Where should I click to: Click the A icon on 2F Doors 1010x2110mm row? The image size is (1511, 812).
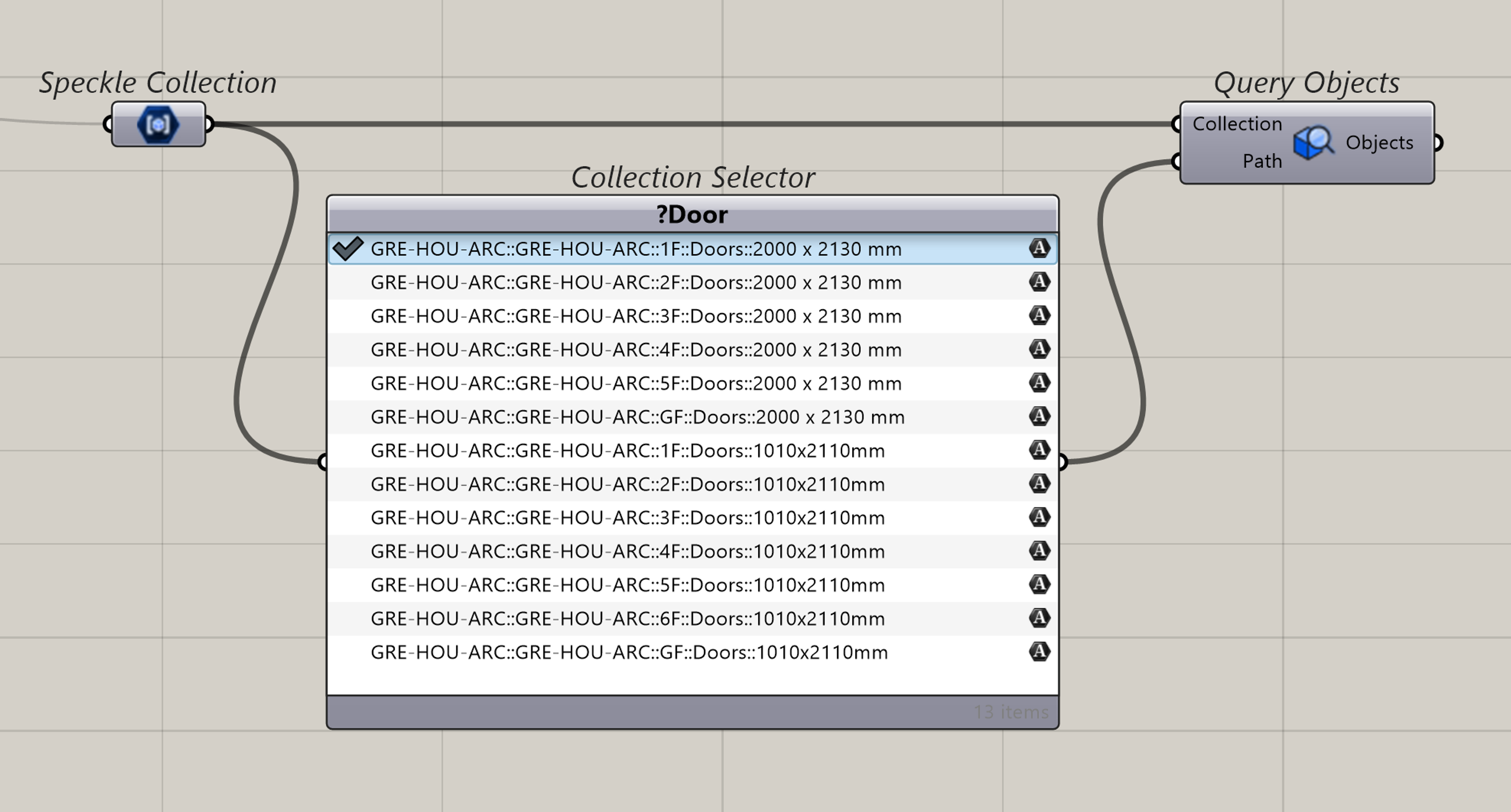click(x=1039, y=483)
